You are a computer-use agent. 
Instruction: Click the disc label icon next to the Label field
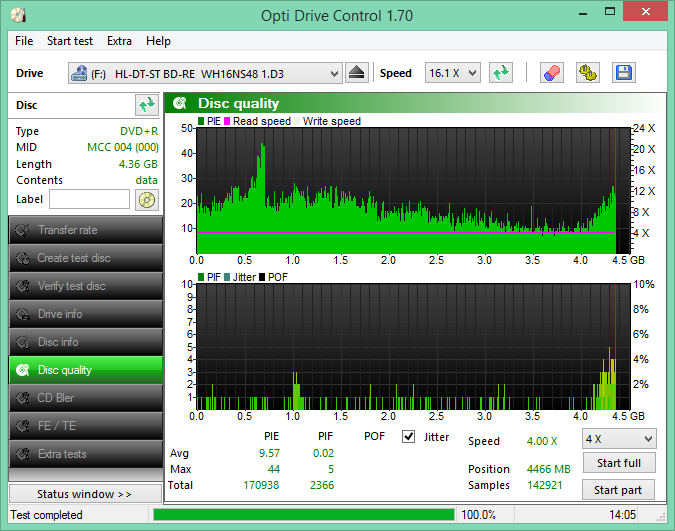click(147, 200)
